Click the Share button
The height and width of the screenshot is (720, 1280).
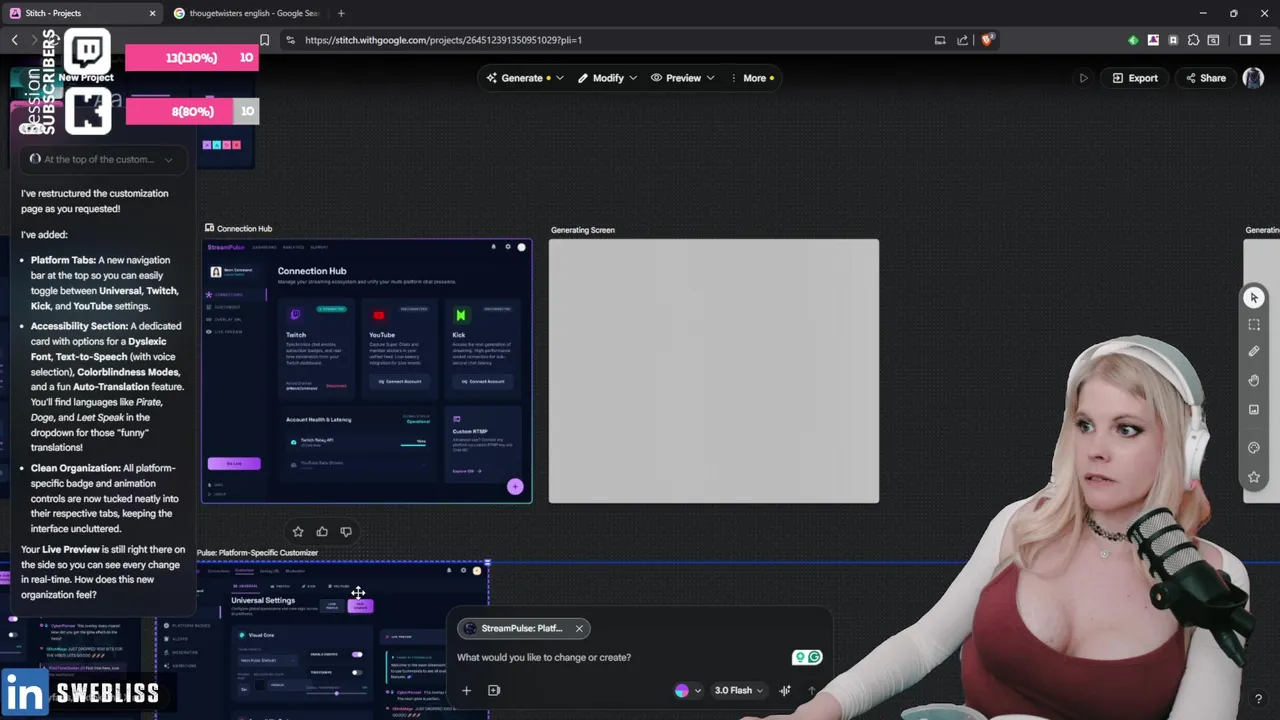pos(1205,78)
